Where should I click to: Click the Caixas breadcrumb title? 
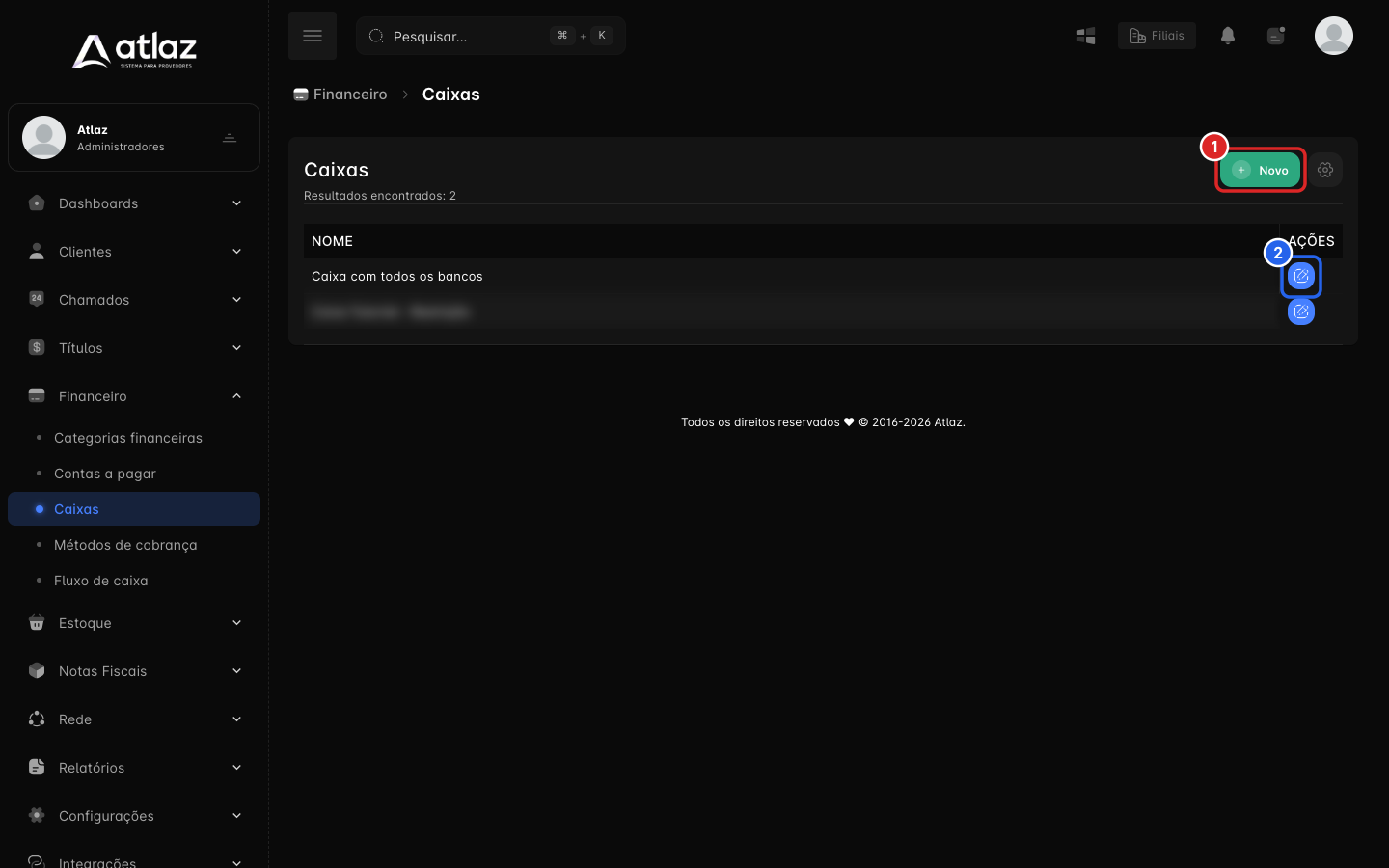point(451,95)
